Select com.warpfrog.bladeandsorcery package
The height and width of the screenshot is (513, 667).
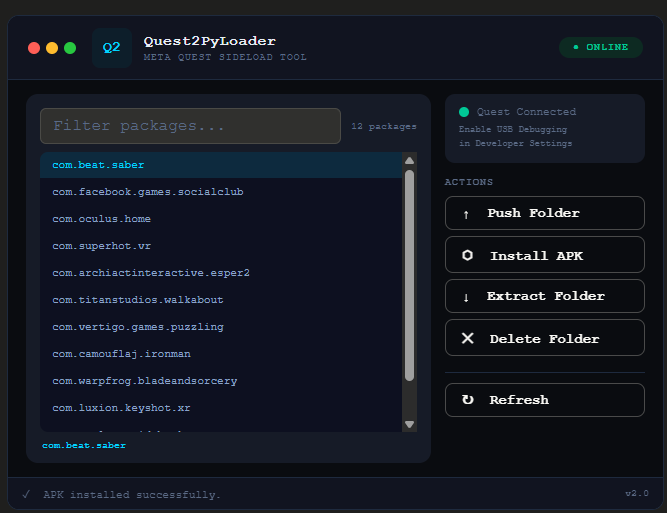tap(221, 381)
